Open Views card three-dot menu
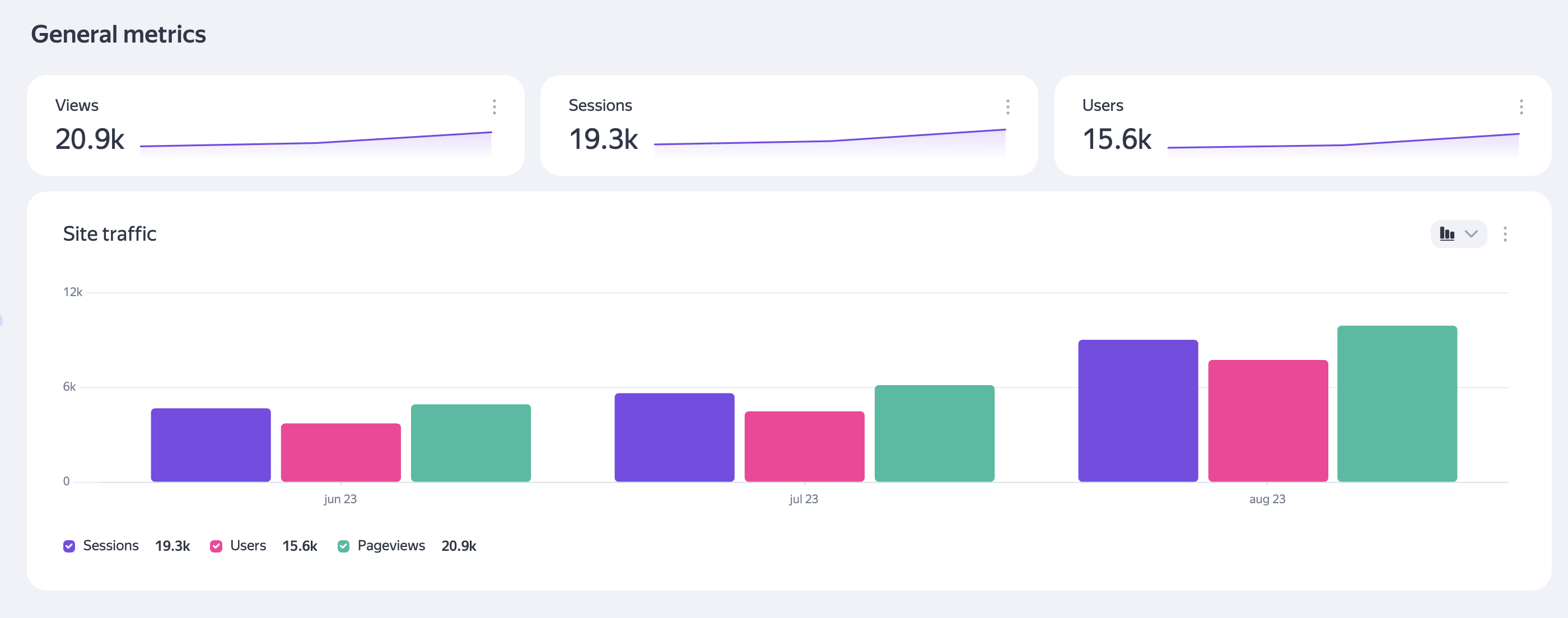This screenshot has width=1568, height=618. [x=494, y=107]
